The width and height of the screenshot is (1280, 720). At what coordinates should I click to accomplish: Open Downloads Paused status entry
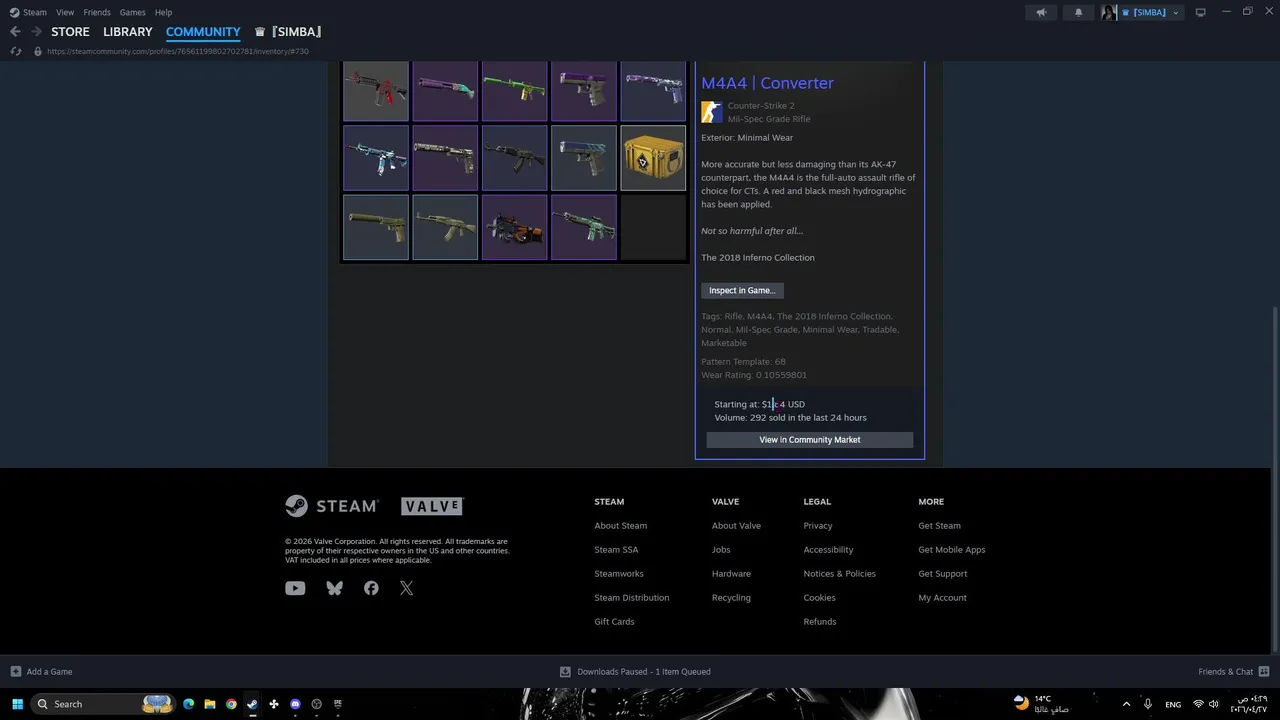[635, 672]
